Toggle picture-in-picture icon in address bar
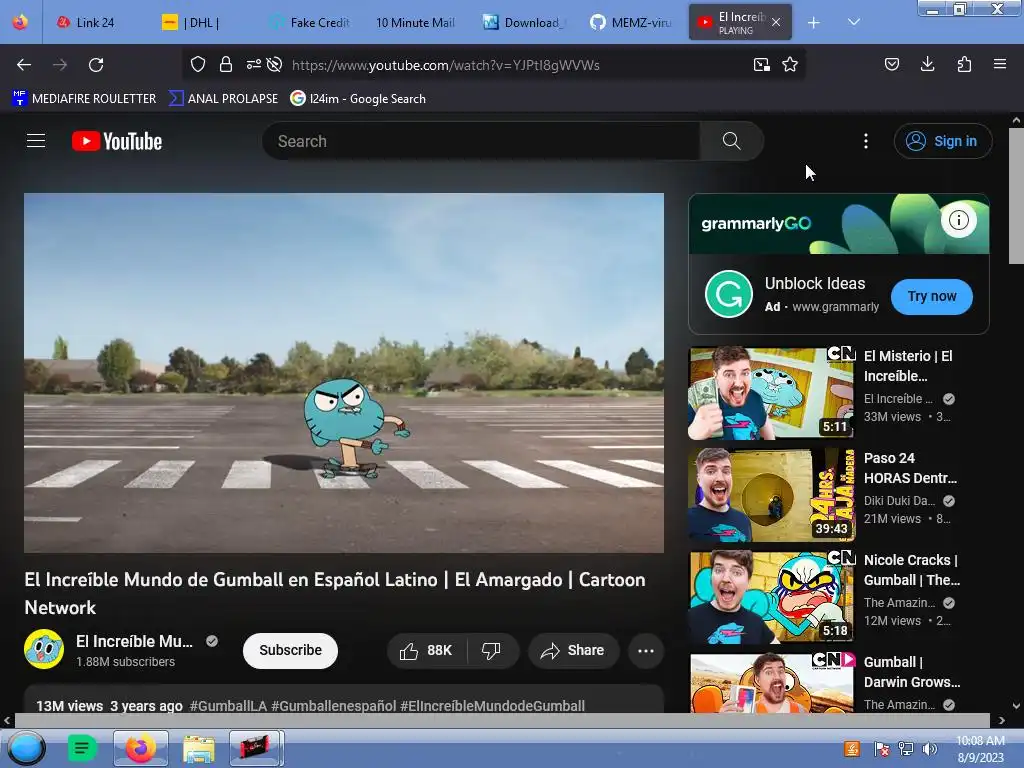The width and height of the screenshot is (1024, 768). (x=761, y=64)
